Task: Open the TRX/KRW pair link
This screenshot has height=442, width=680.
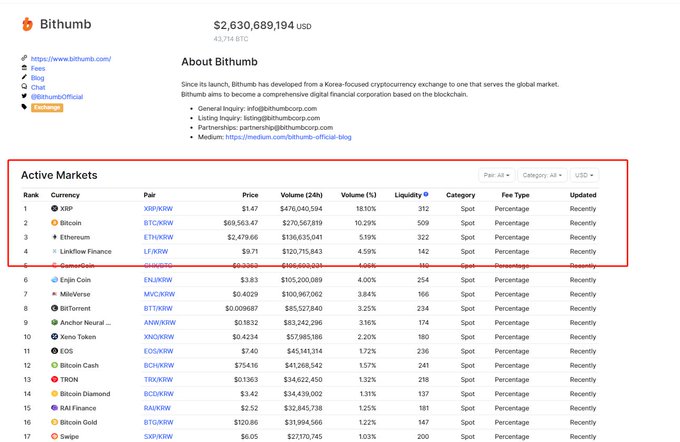Action: click(158, 380)
